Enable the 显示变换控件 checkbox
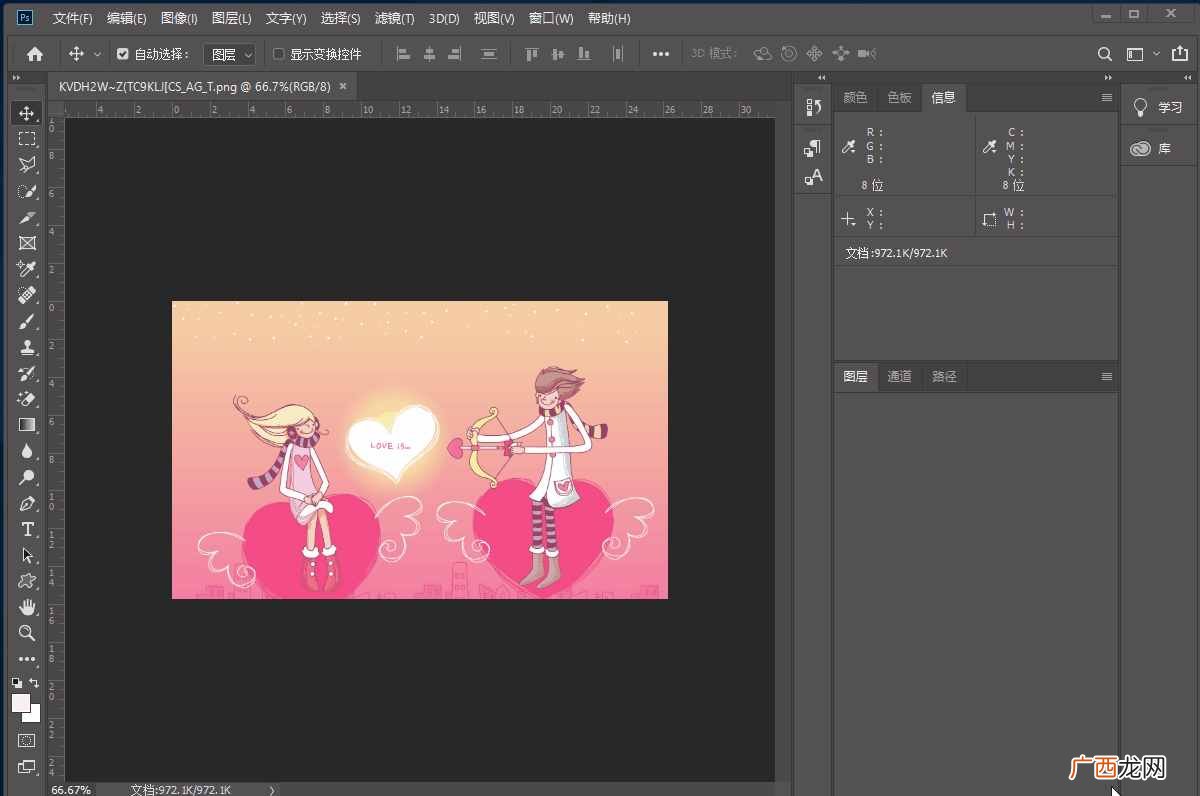The height and width of the screenshot is (796, 1200). pos(279,54)
